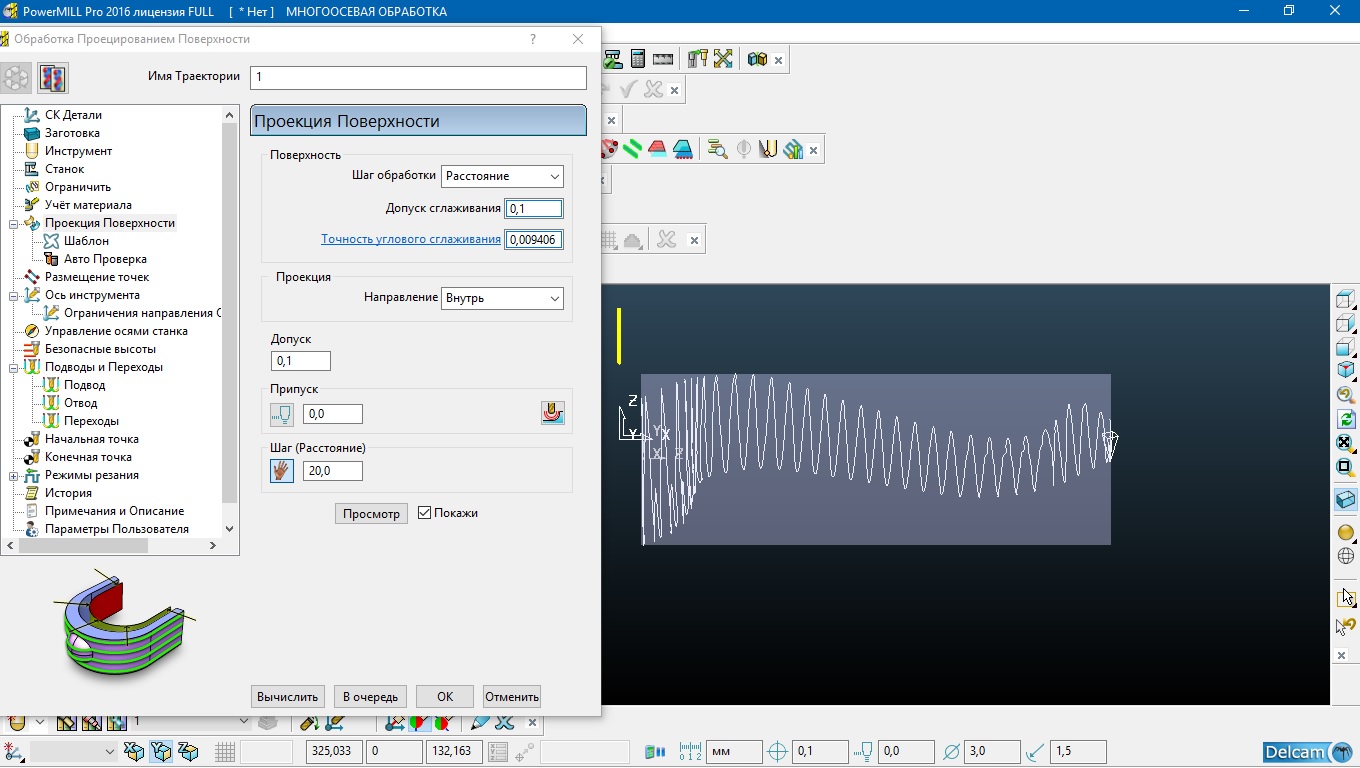Click the refresh view icon in right toolbar
The height and width of the screenshot is (768, 1360).
click(x=1345, y=419)
